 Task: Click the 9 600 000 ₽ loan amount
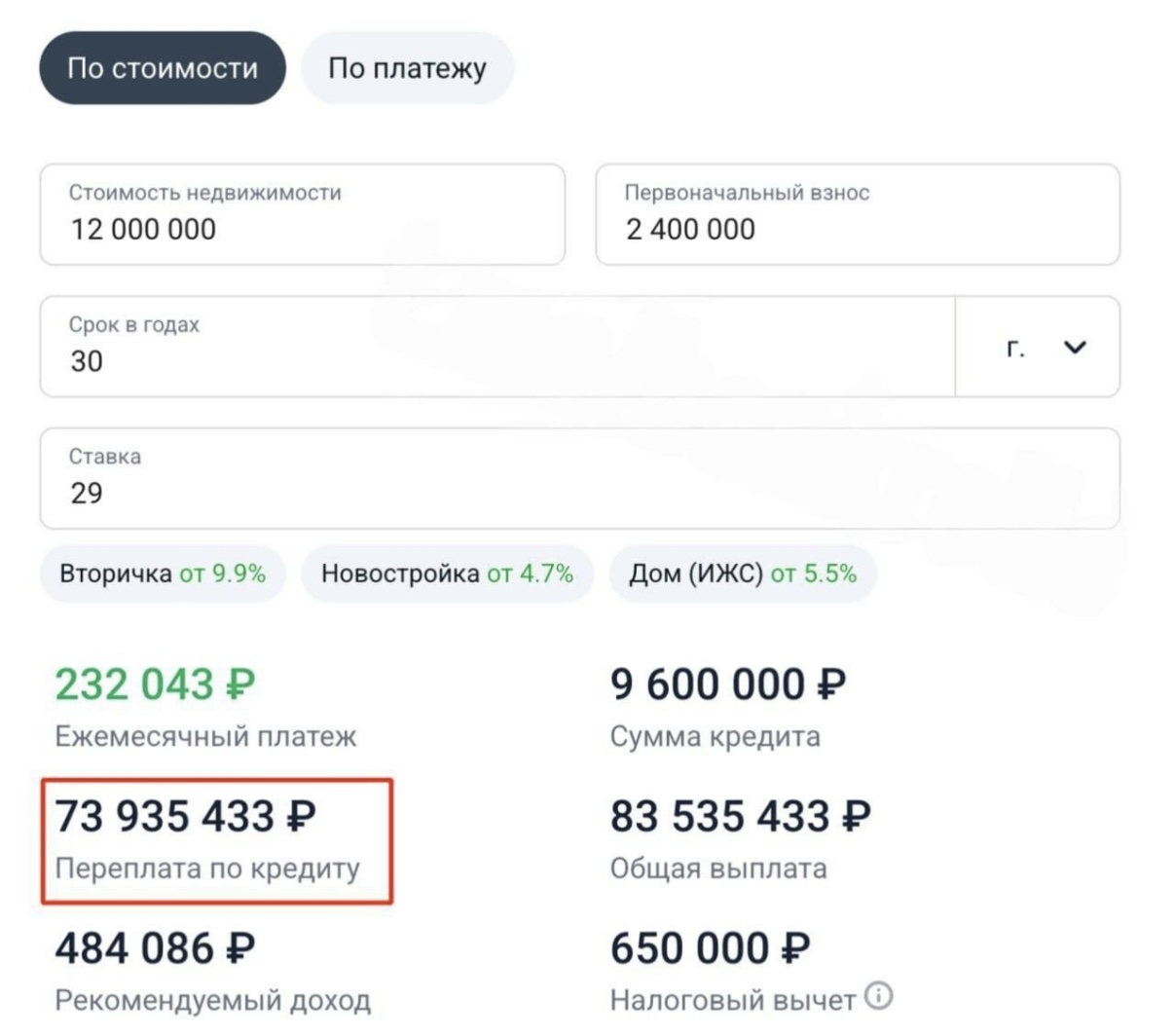pos(727,684)
